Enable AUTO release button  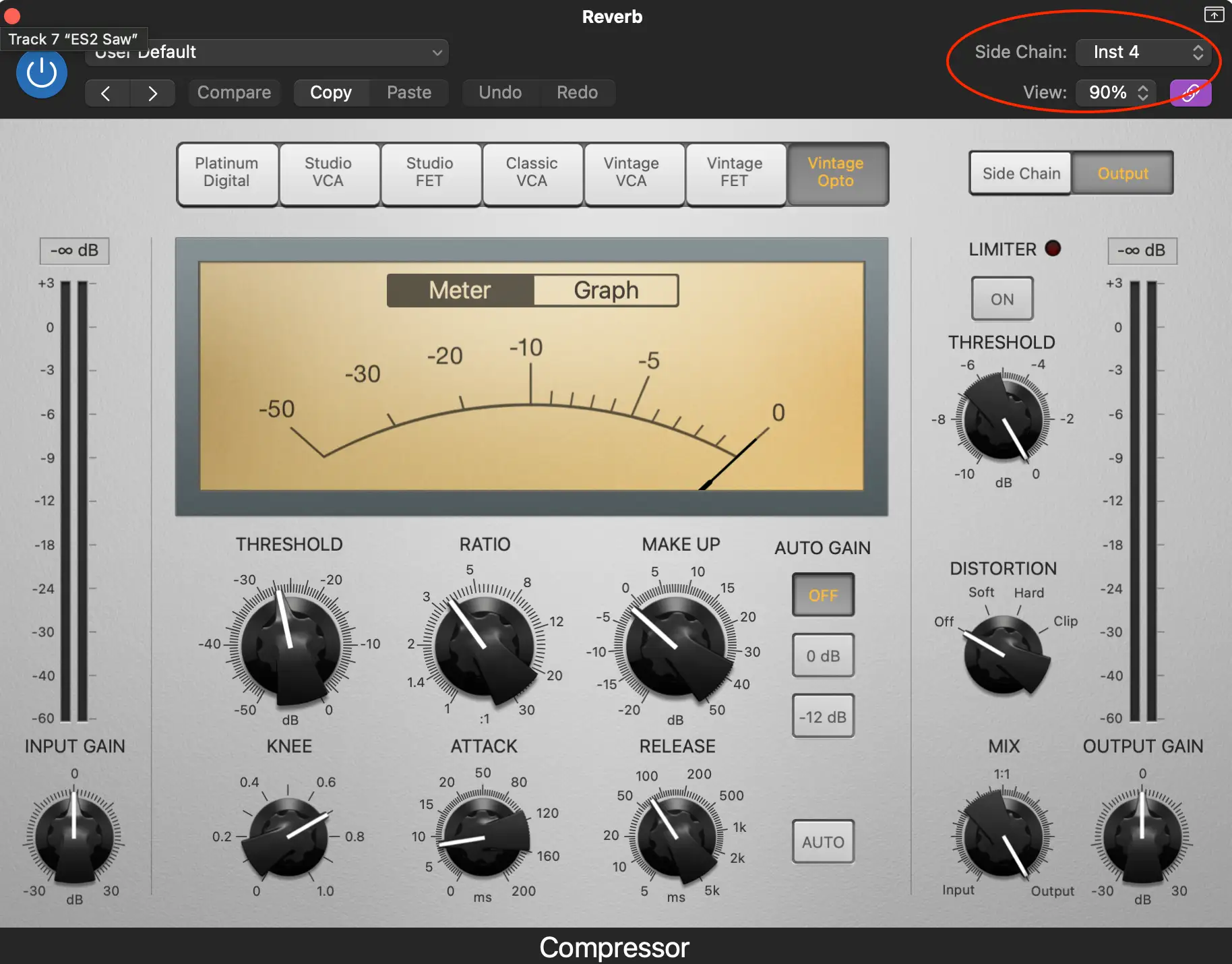click(823, 842)
